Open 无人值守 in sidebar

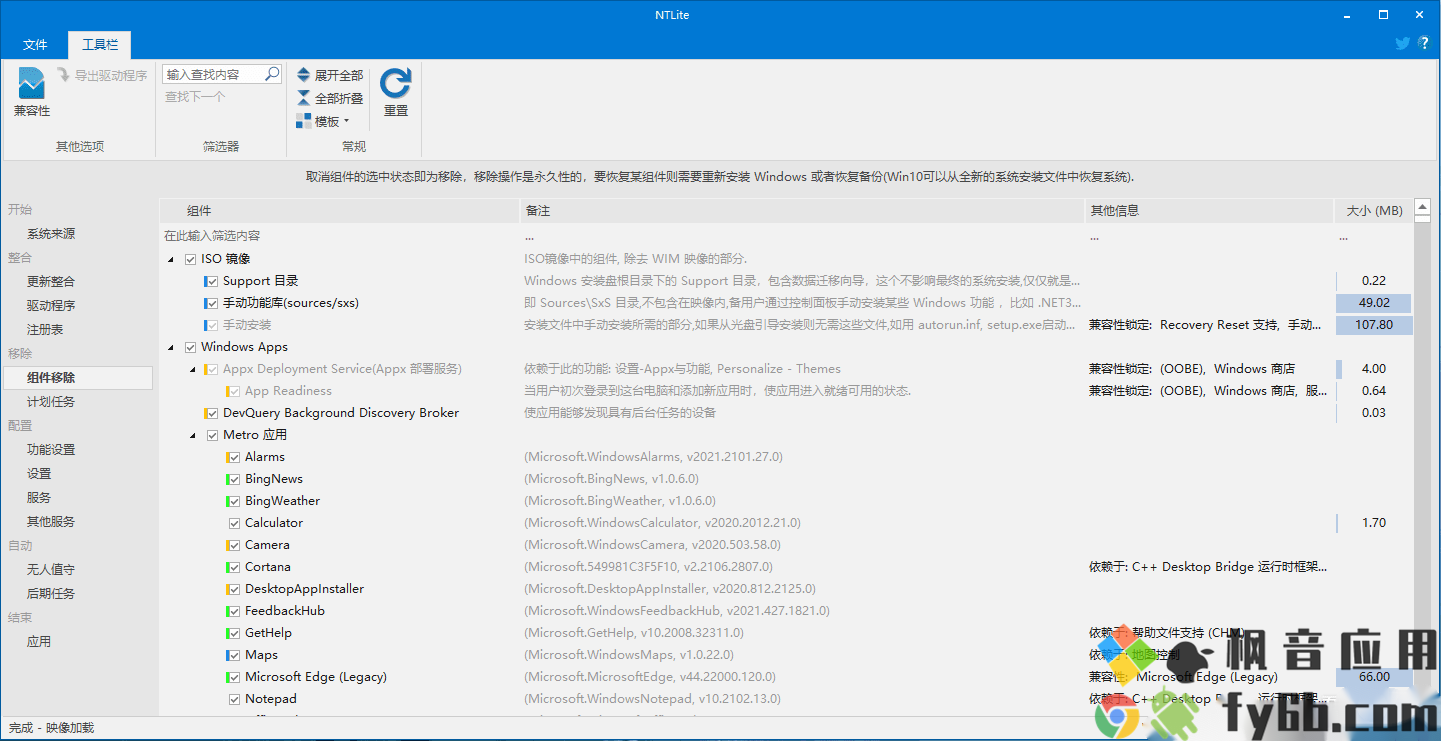pos(51,570)
